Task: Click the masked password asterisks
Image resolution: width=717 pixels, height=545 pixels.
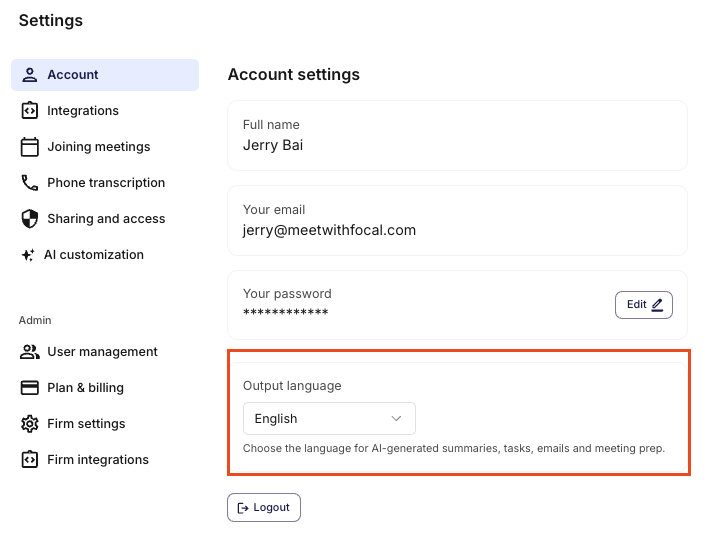Action: 285,313
